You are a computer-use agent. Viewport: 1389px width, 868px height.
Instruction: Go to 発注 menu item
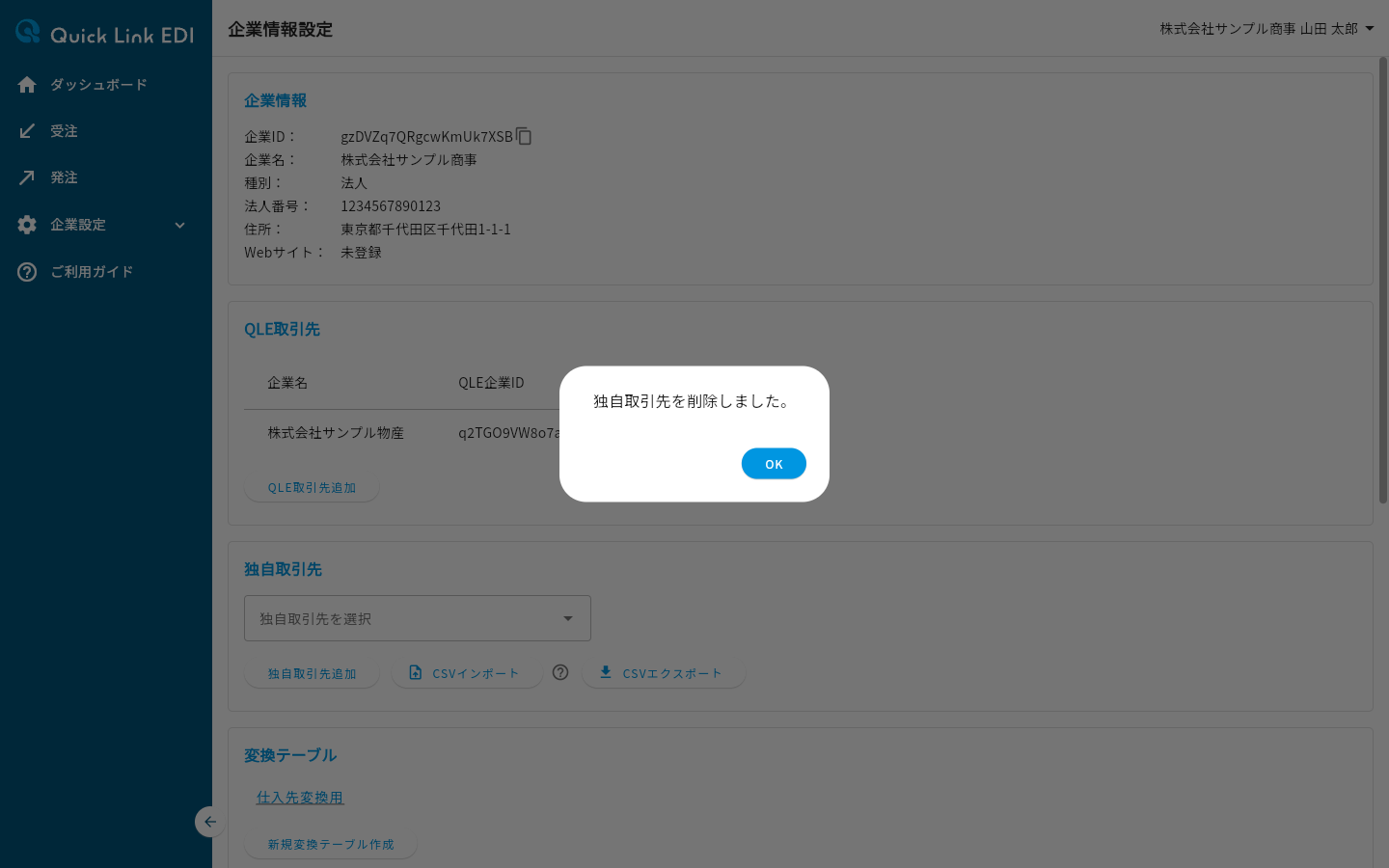tap(106, 177)
